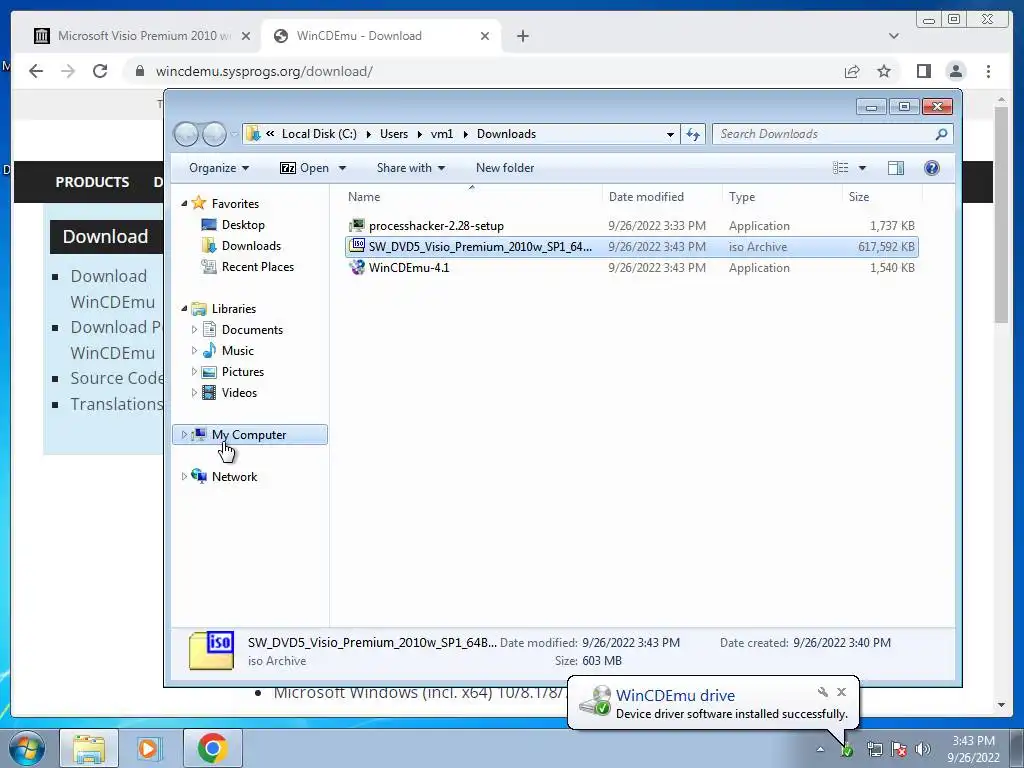Image resolution: width=1024 pixels, height=768 pixels.
Task: Collapse the Libraries tree group
Action: tap(184, 308)
